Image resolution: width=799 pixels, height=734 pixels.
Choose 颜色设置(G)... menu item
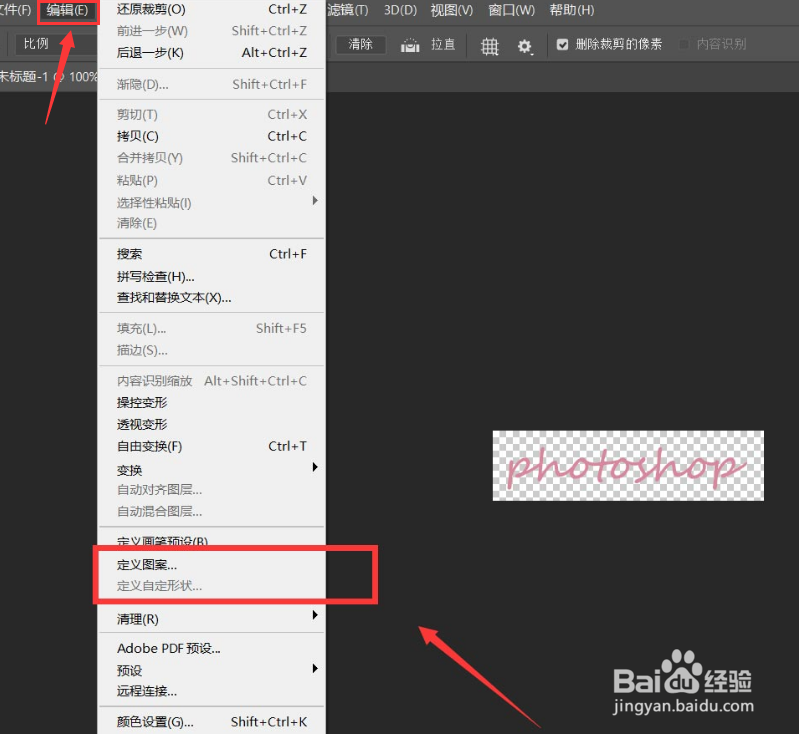211,722
